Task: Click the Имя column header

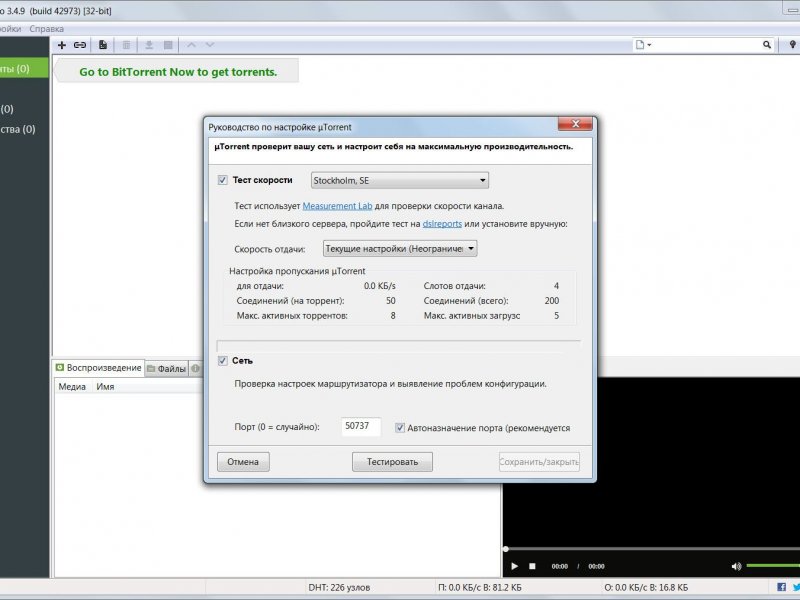Action: (x=105, y=387)
